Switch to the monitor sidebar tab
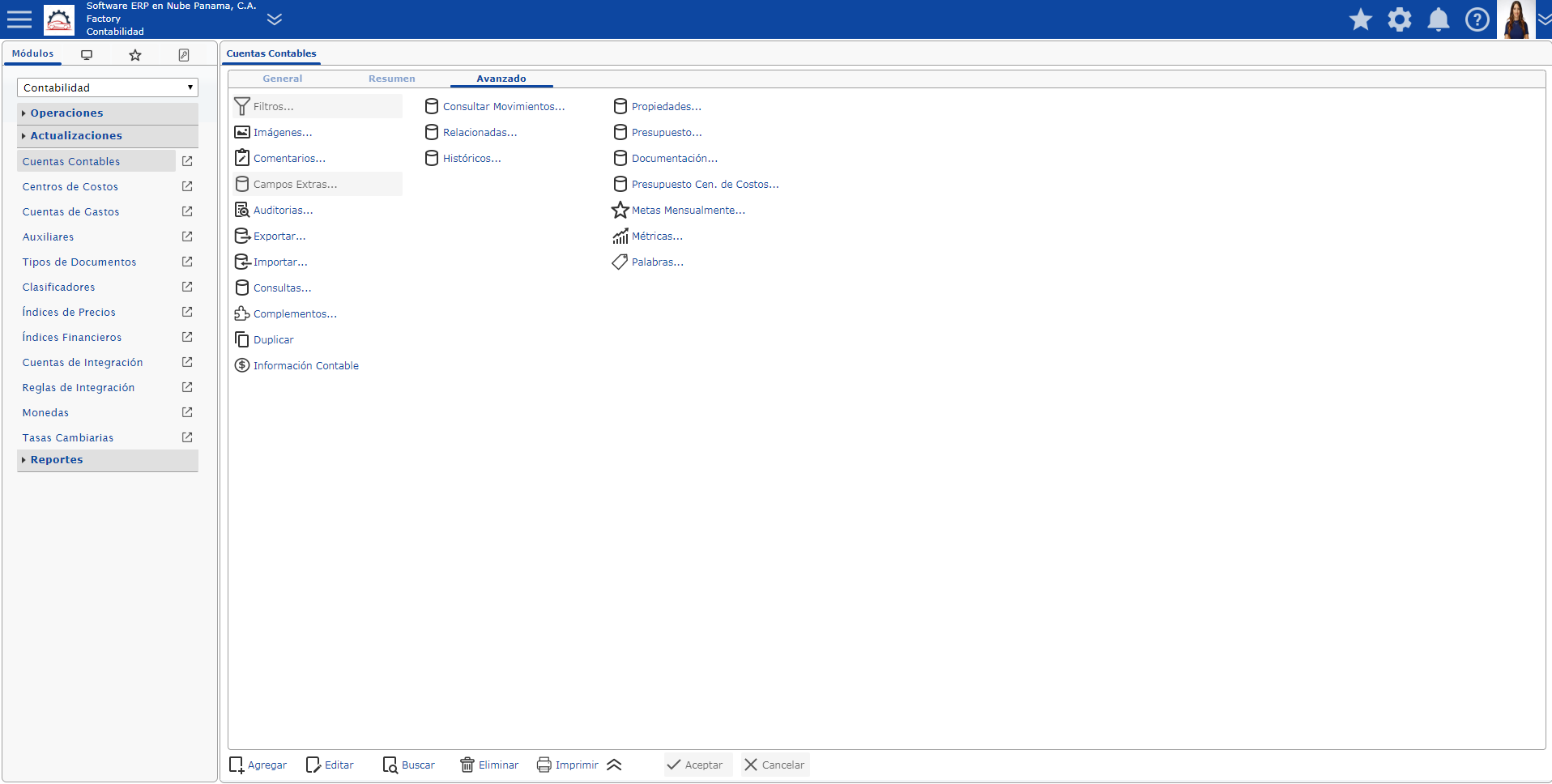Screen dimensions: 1552x784 click(x=87, y=55)
